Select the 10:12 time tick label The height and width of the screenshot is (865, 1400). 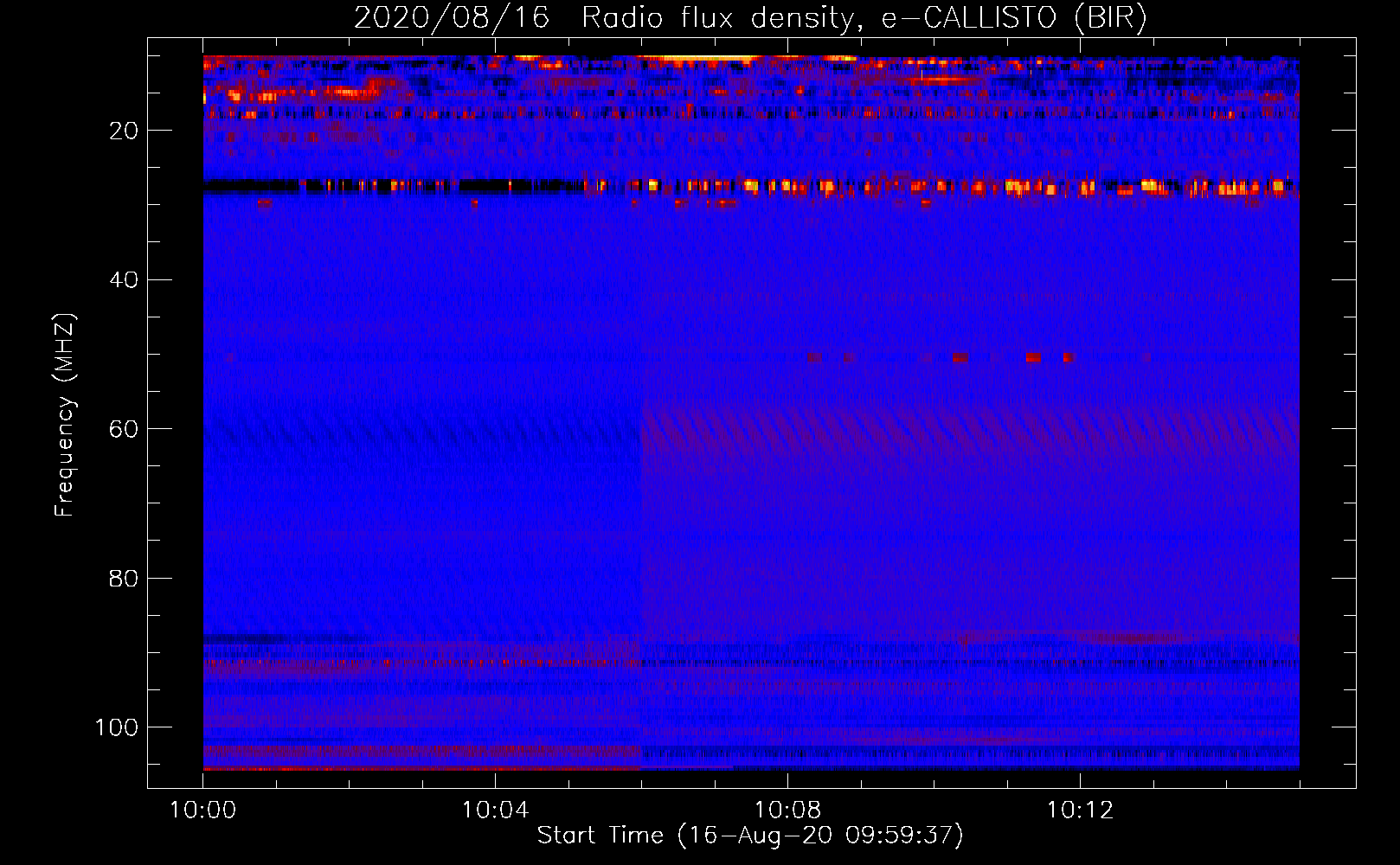(x=1080, y=811)
